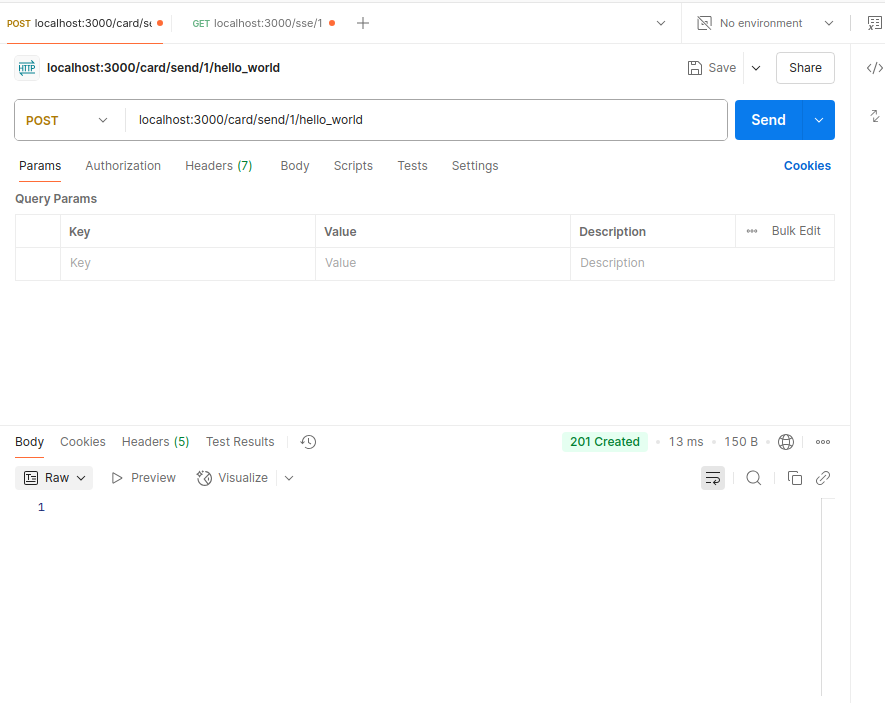Expand the Save options chevron

756,68
